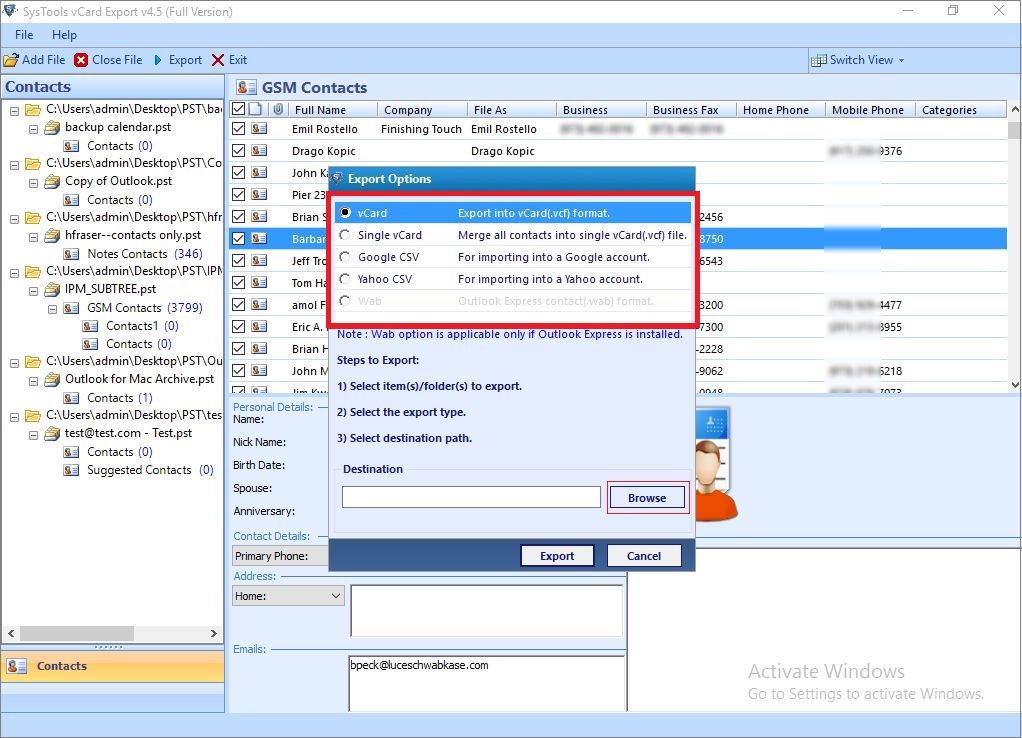Click contact icon beside Contacts1 folder

(90, 326)
